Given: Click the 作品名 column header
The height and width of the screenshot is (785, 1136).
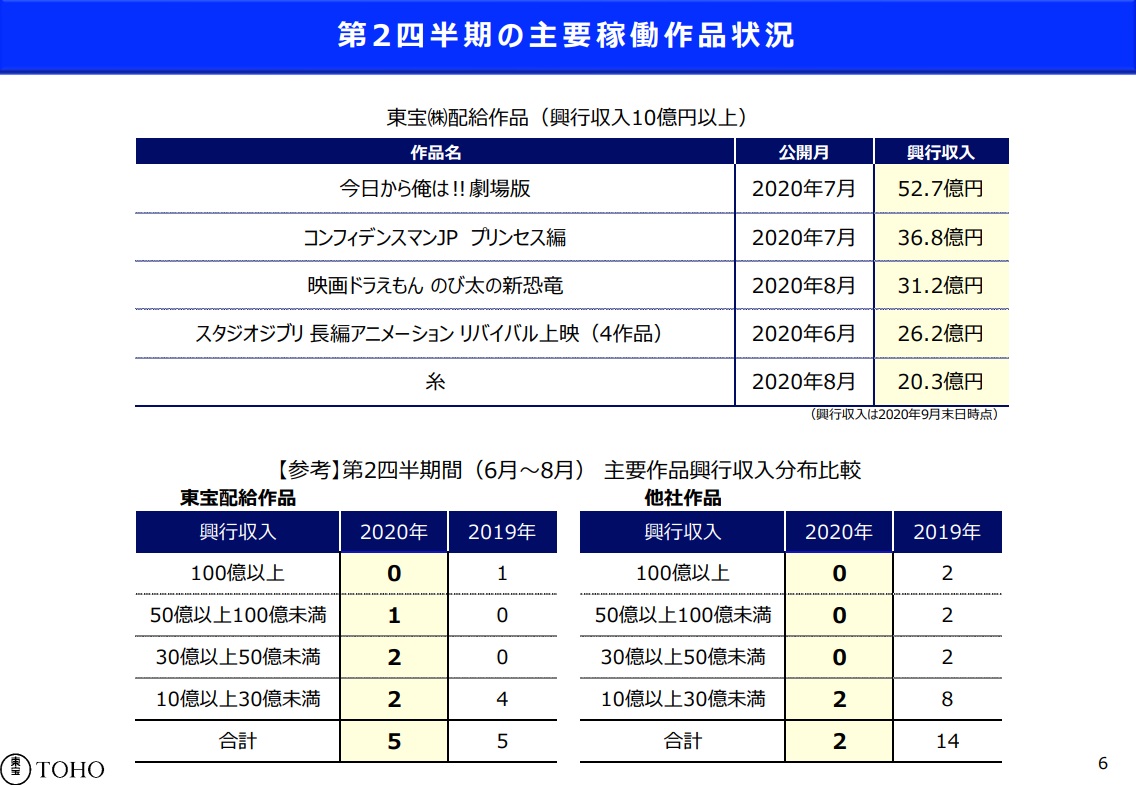Looking at the screenshot, I should [435, 152].
